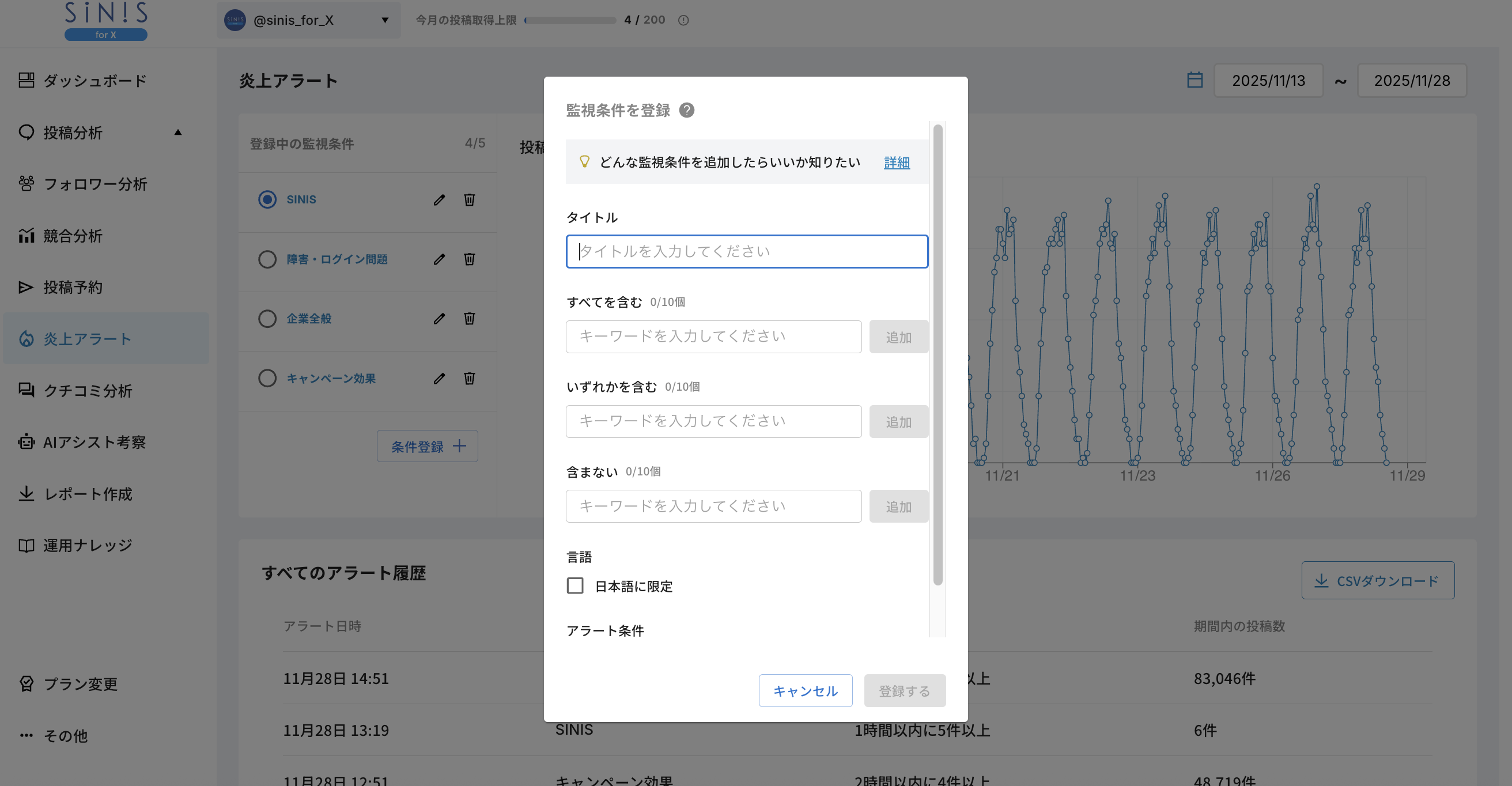
Task: Open 競合分析 from the sidebar
Action: pyautogui.click(x=27, y=235)
